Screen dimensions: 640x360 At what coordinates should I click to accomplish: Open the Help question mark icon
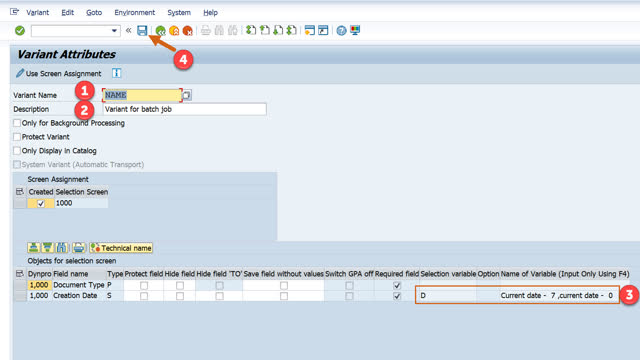[x=342, y=31]
